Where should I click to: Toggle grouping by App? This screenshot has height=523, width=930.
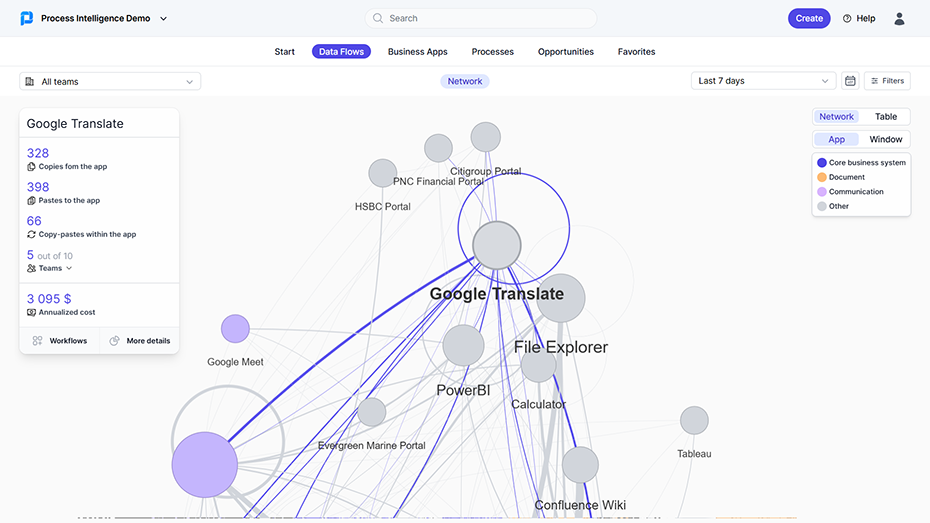click(836, 139)
